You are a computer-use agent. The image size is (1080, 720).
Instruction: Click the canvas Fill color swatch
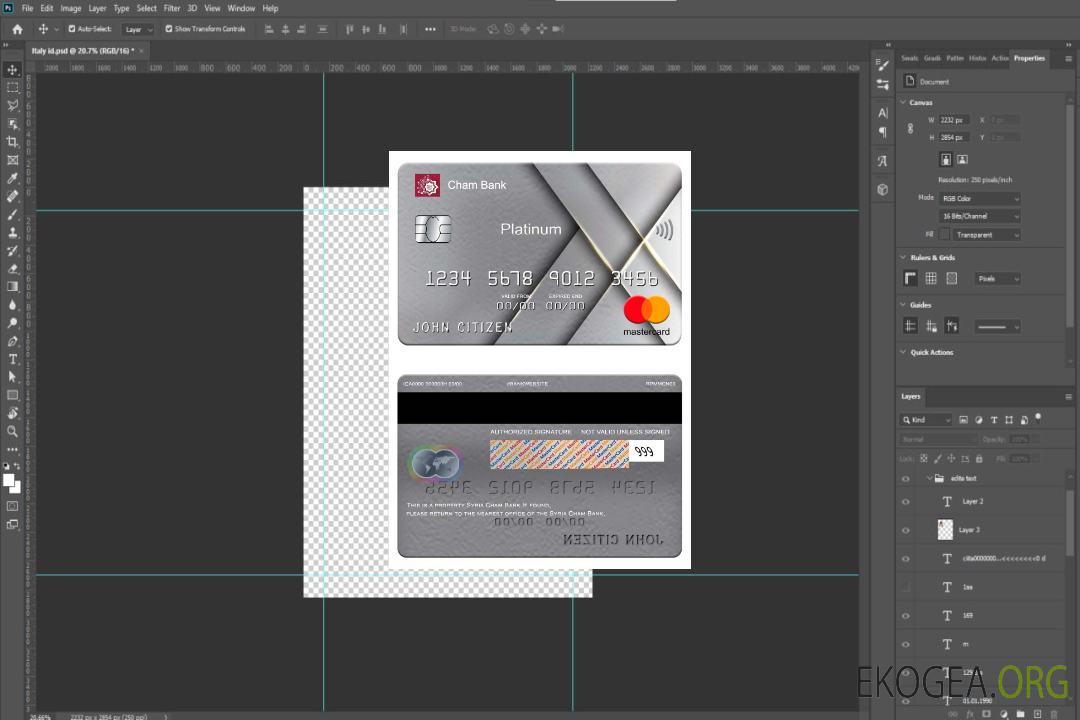click(944, 235)
